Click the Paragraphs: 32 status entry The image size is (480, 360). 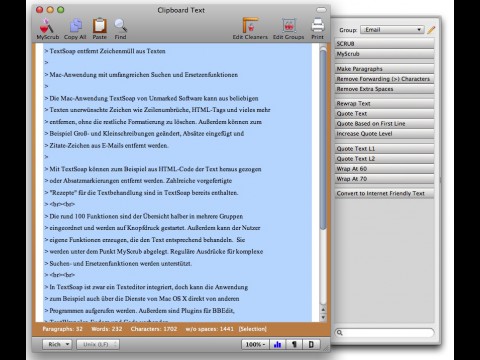pyautogui.click(x=62, y=329)
